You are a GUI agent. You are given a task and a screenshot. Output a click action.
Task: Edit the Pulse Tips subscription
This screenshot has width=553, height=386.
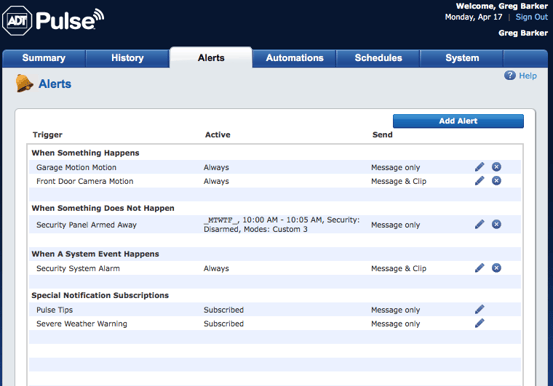[479, 309]
